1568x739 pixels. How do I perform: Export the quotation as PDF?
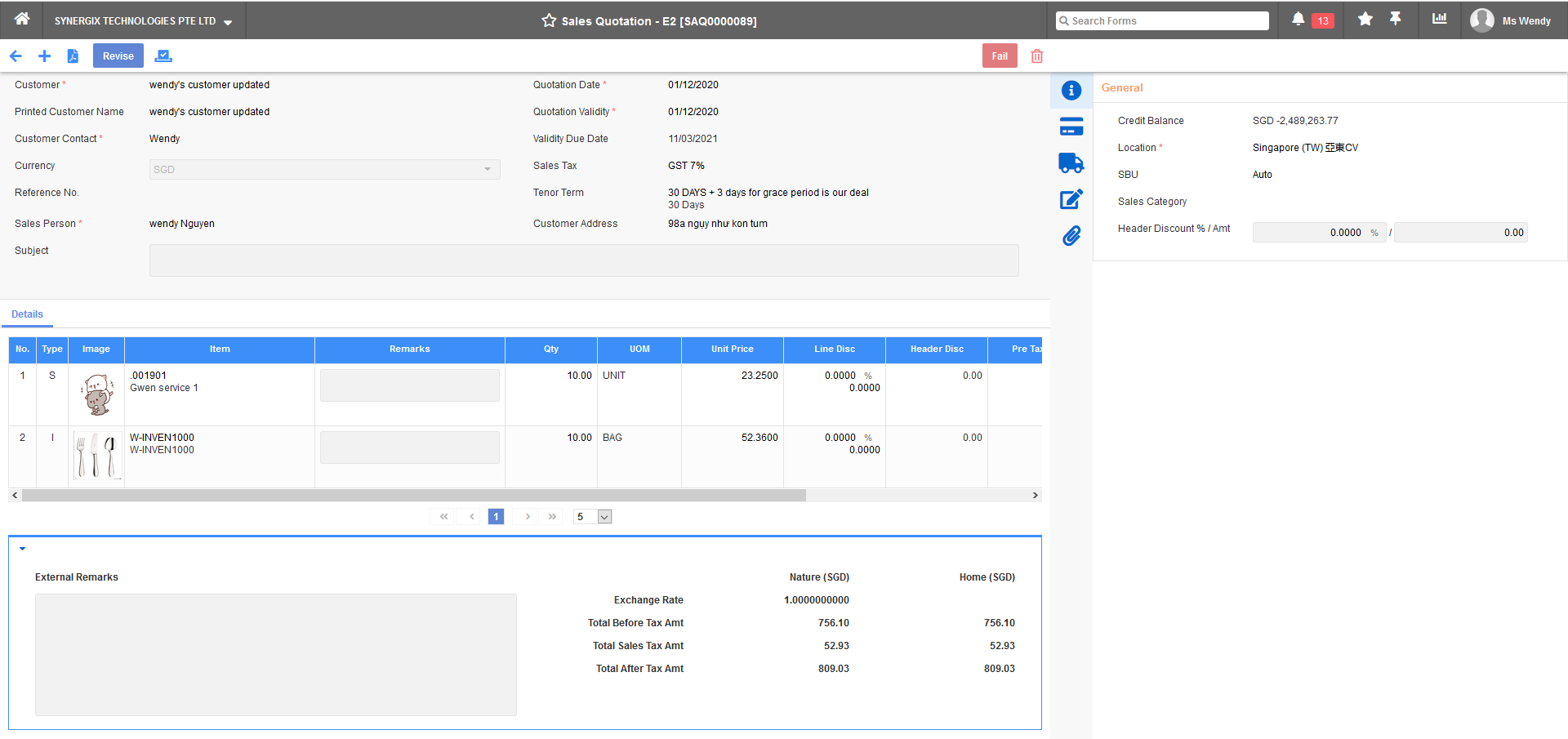[x=73, y=56]
